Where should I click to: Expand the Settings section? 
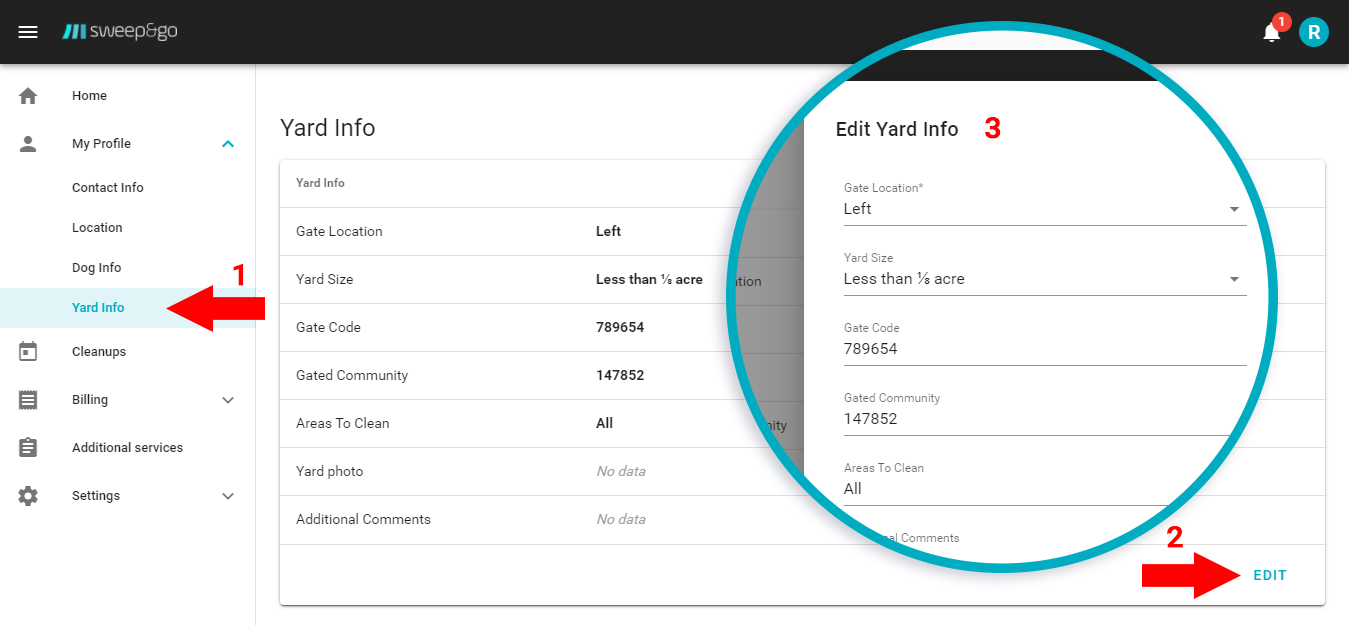point(227,495)
